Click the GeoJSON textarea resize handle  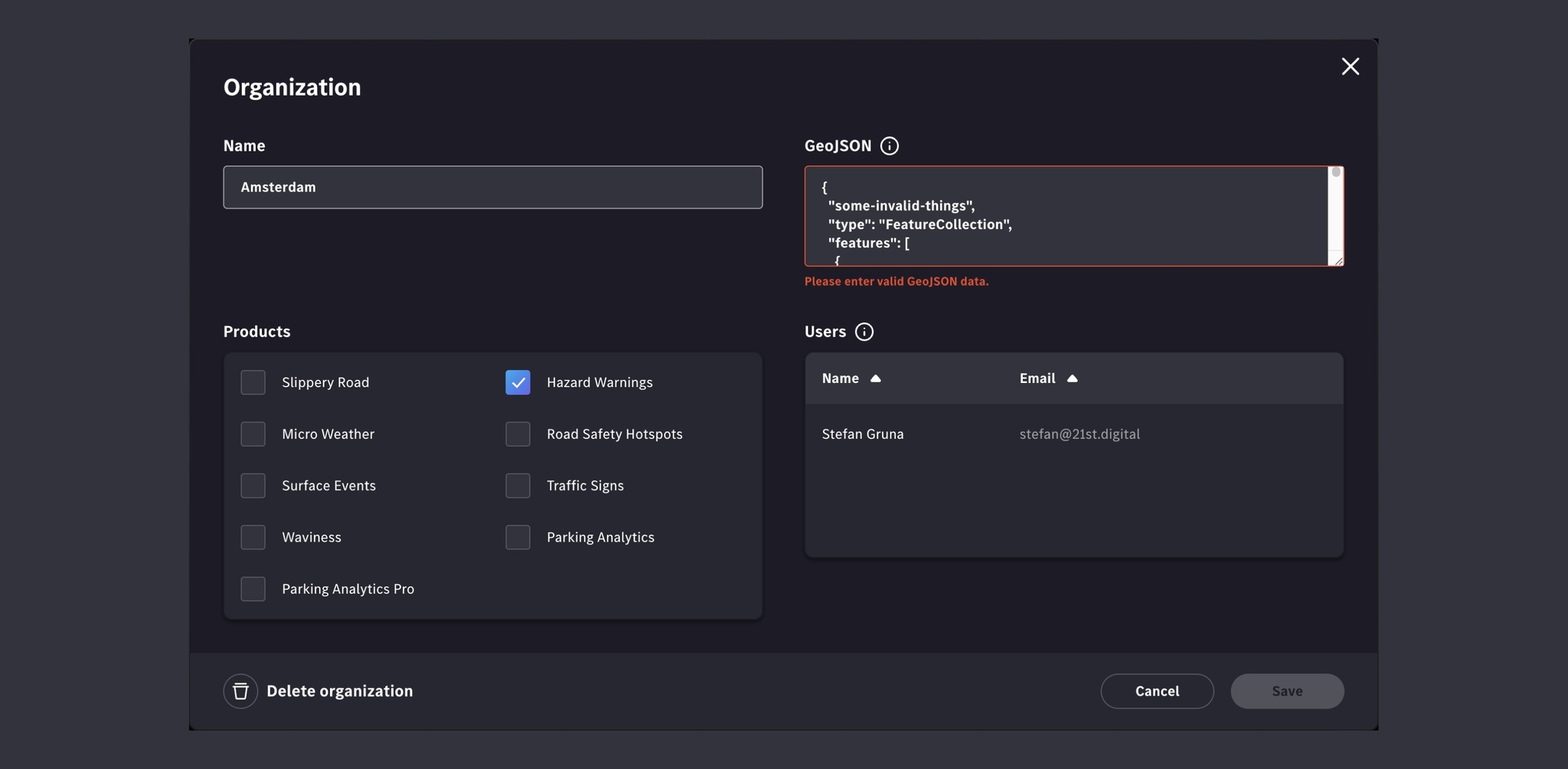coord(1338,260)
